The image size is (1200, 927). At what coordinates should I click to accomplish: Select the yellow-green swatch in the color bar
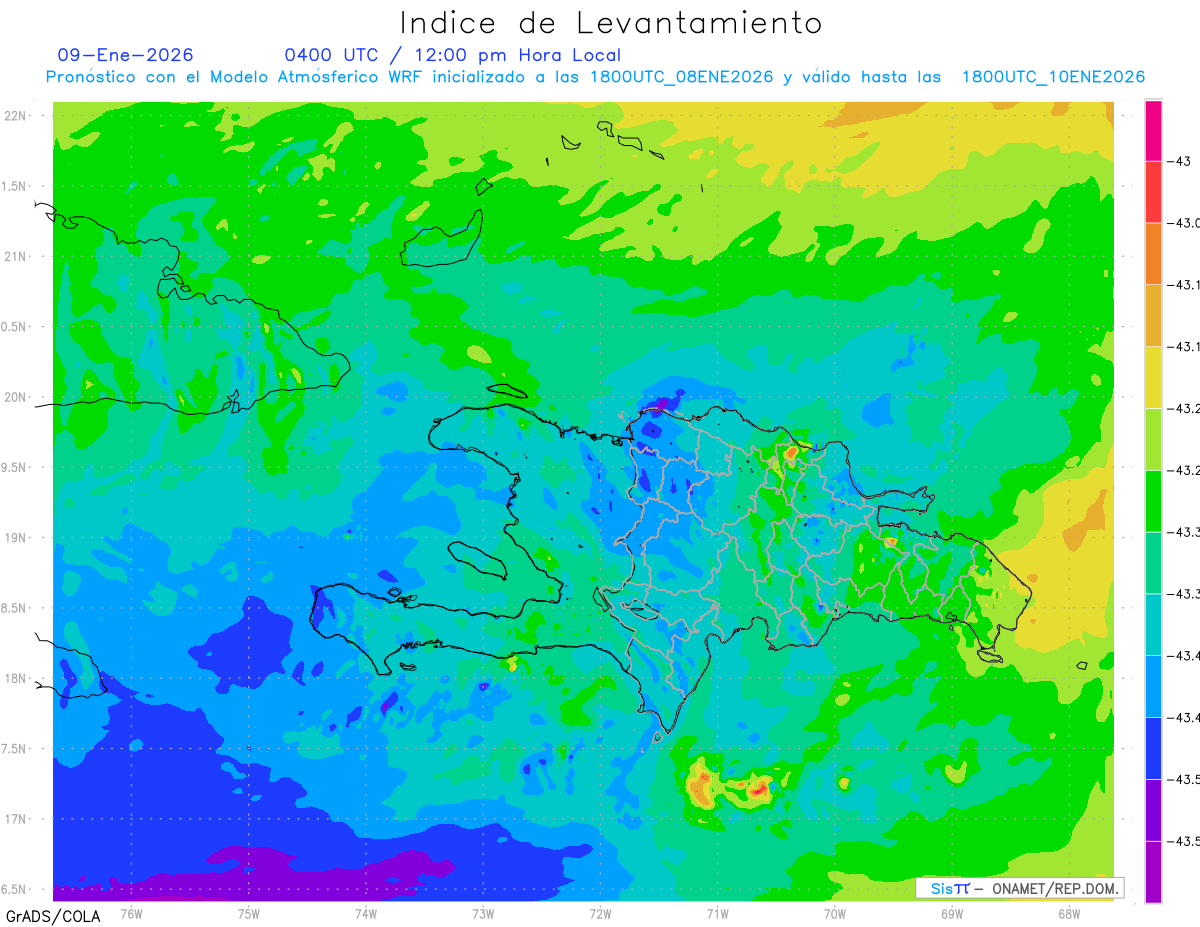pyautogui.click(x=1153, y=439)
